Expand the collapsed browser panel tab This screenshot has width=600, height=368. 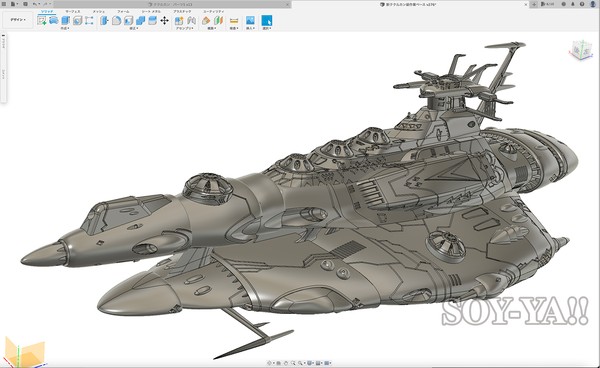click(x=3, y=43)
